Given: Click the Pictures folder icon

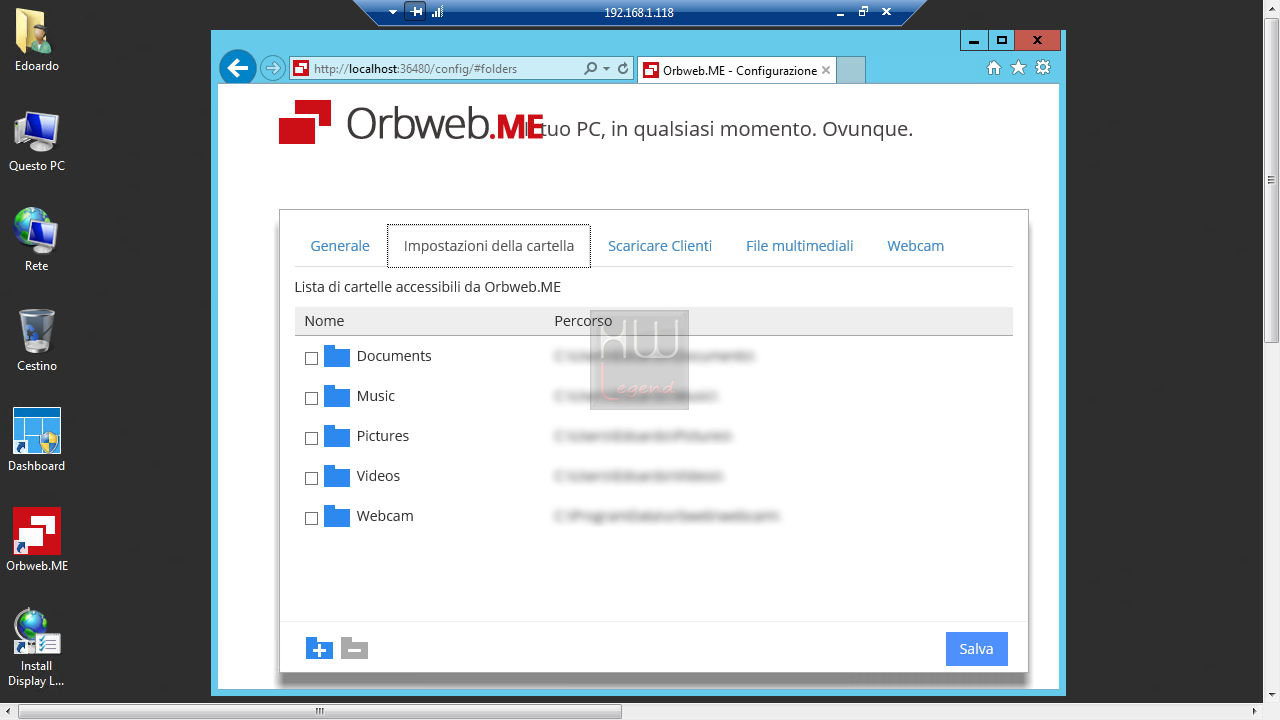Looking at the screenshot, I should pyautogui.click(x=337, y=437).
